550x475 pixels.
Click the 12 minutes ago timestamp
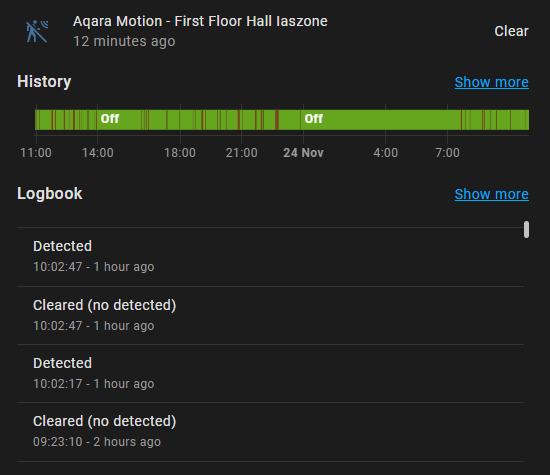tap(124, 41)
